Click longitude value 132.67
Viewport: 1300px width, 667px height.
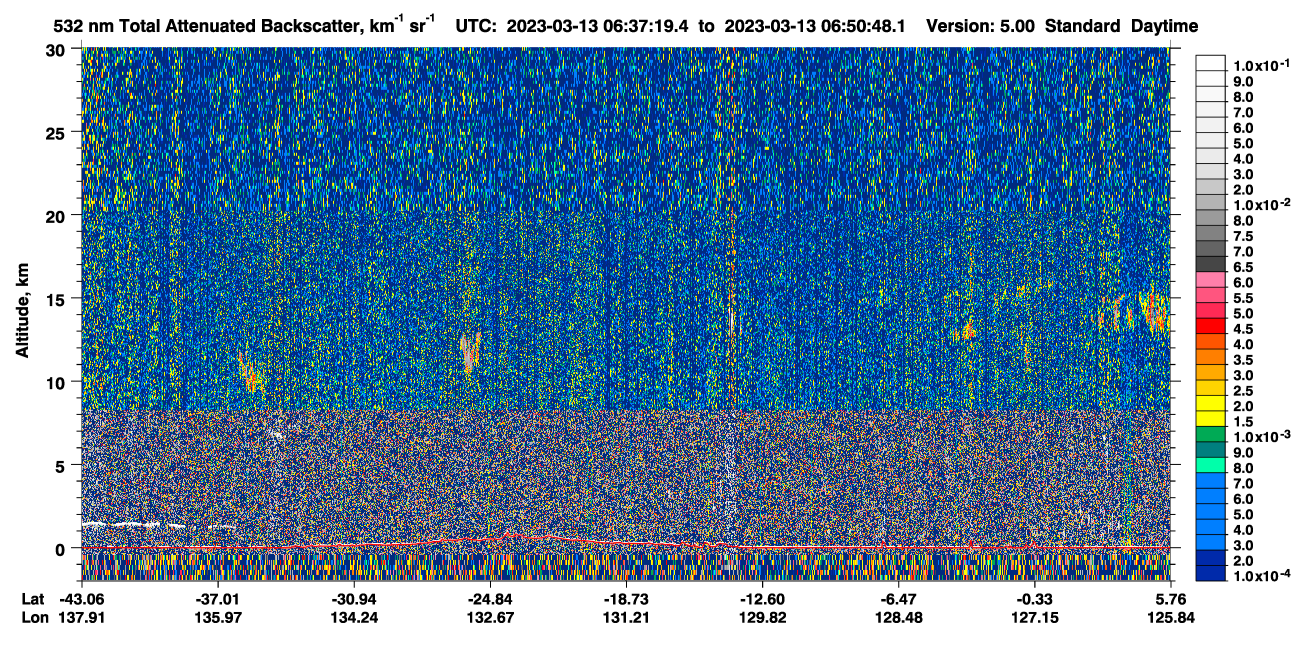[x=488, y=617]
